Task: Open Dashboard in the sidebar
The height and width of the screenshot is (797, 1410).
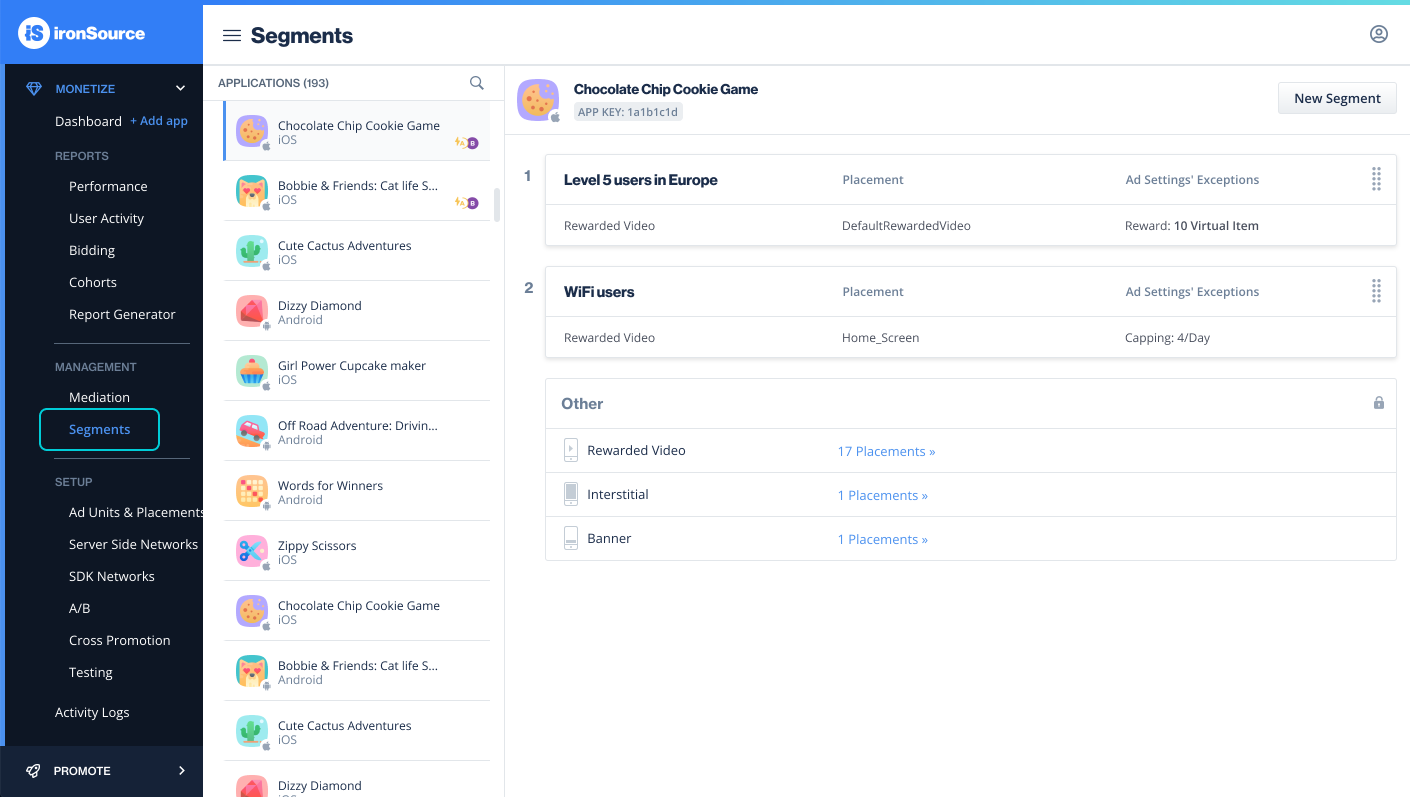Action: pyautogui.click(x=88, y=121)
